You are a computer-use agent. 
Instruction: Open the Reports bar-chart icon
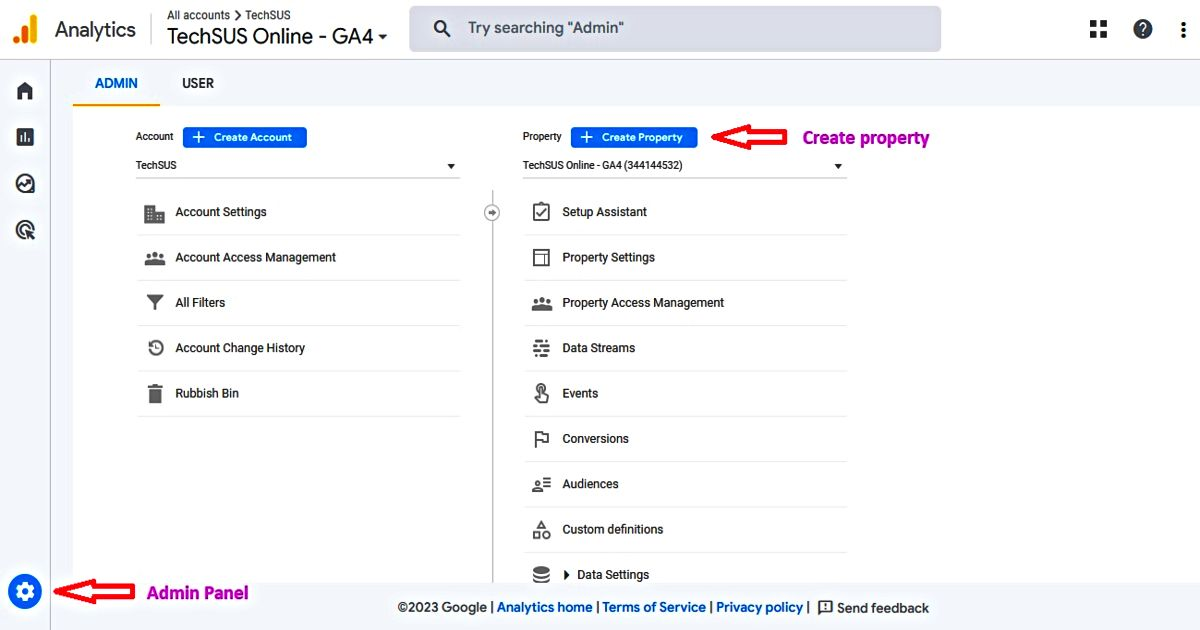click(25, 137)
